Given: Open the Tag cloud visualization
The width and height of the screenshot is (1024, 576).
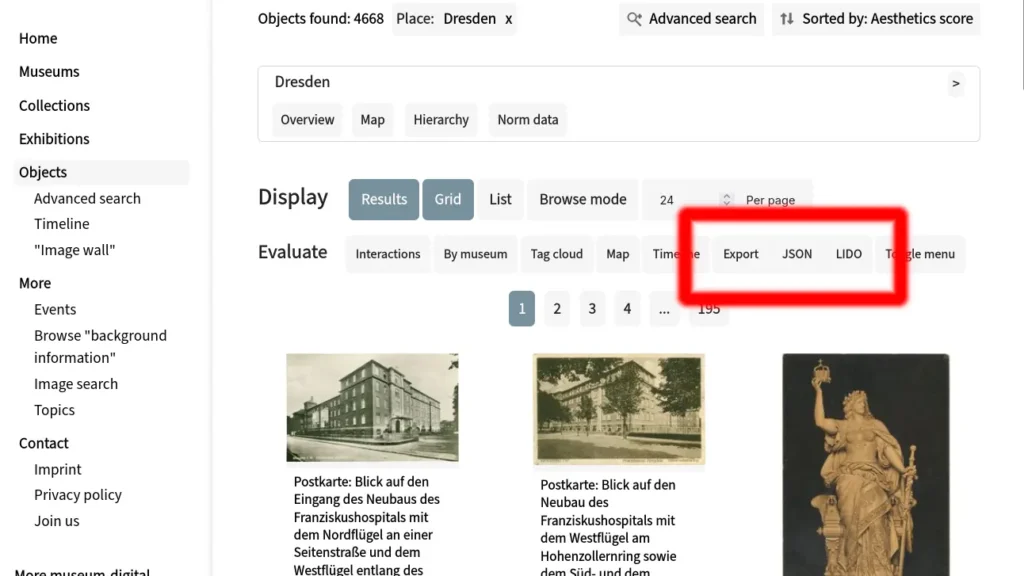Looking at the screenshot, I should (557, 254).
